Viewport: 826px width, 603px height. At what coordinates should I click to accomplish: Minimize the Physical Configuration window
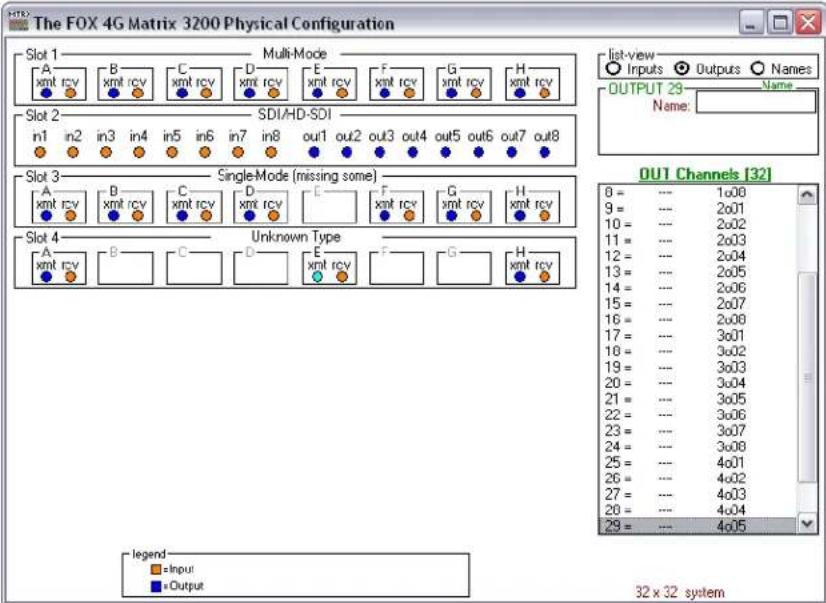point(752,23)
